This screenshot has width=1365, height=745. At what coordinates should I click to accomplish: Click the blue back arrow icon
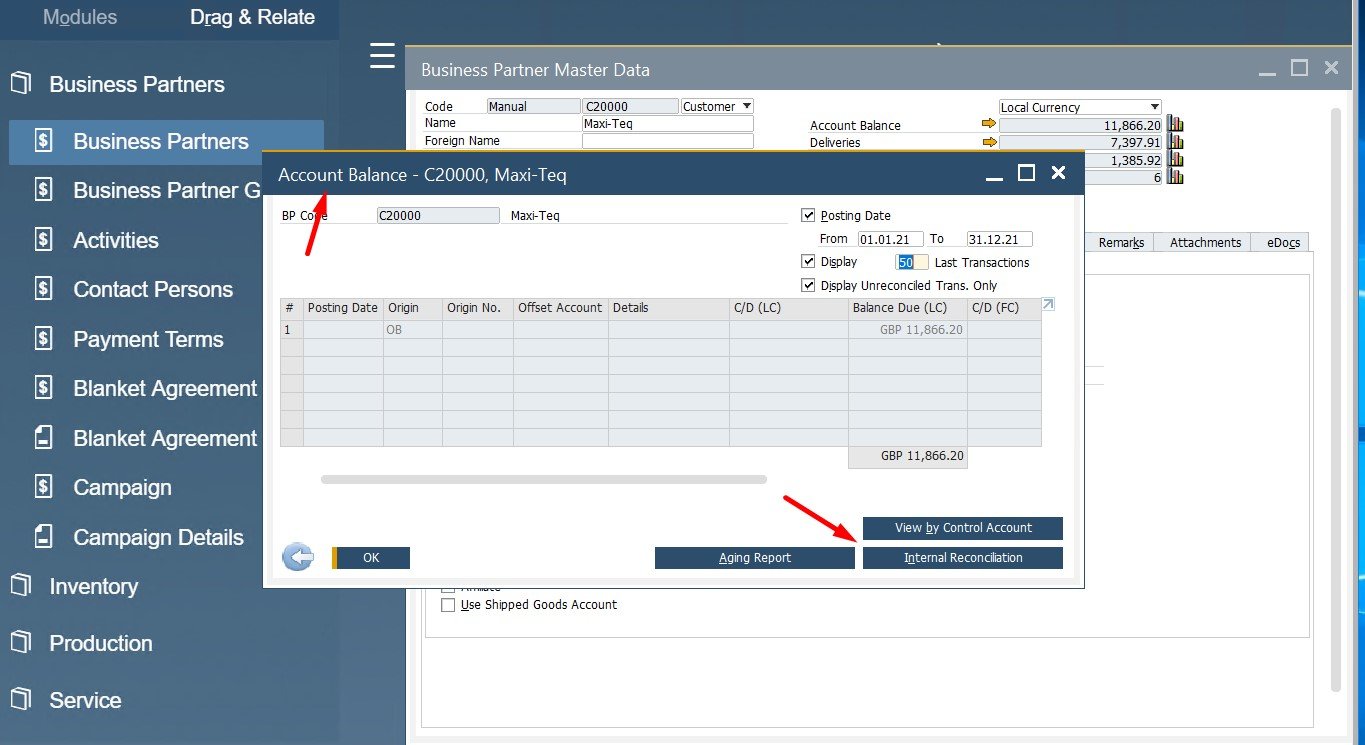(297, 558)
